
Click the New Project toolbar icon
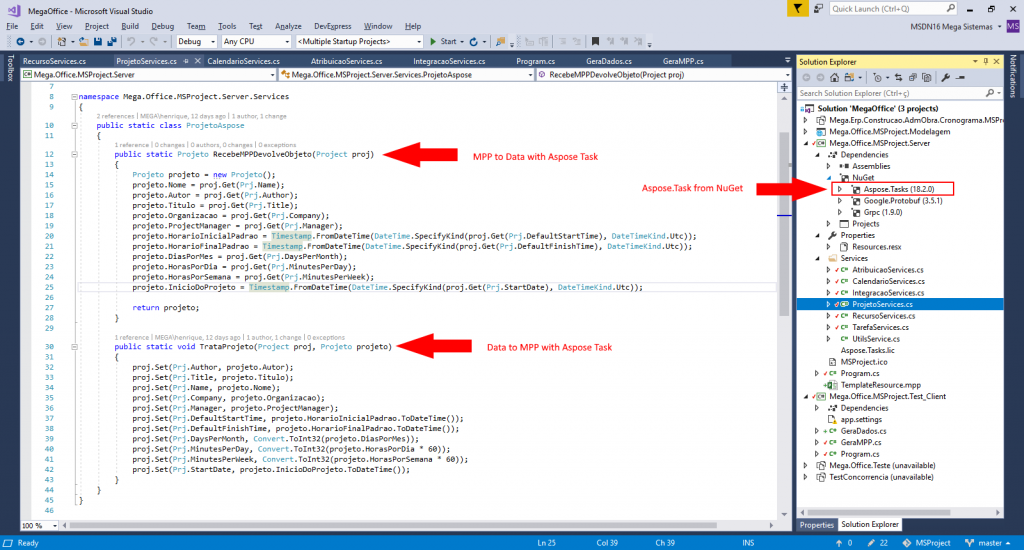pyautogui.click(x=61, y=42)
